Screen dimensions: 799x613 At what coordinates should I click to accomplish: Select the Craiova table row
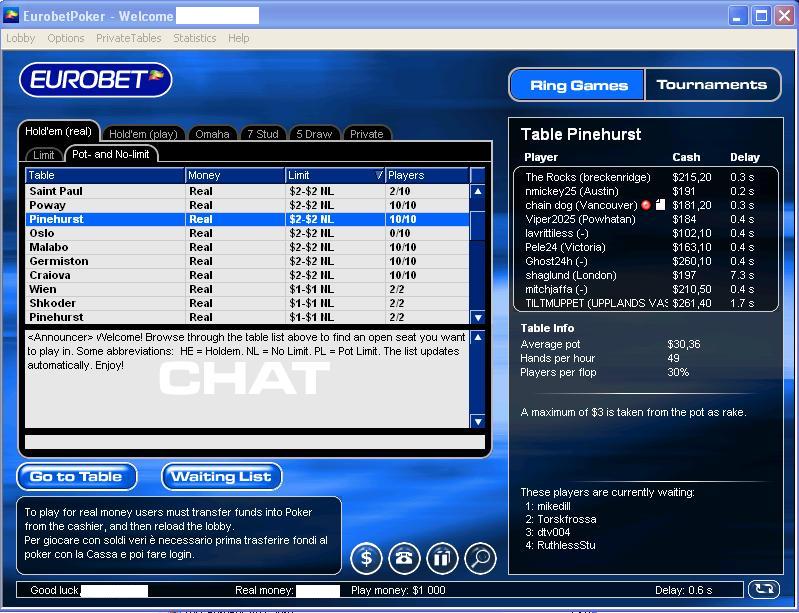point(247,275)
